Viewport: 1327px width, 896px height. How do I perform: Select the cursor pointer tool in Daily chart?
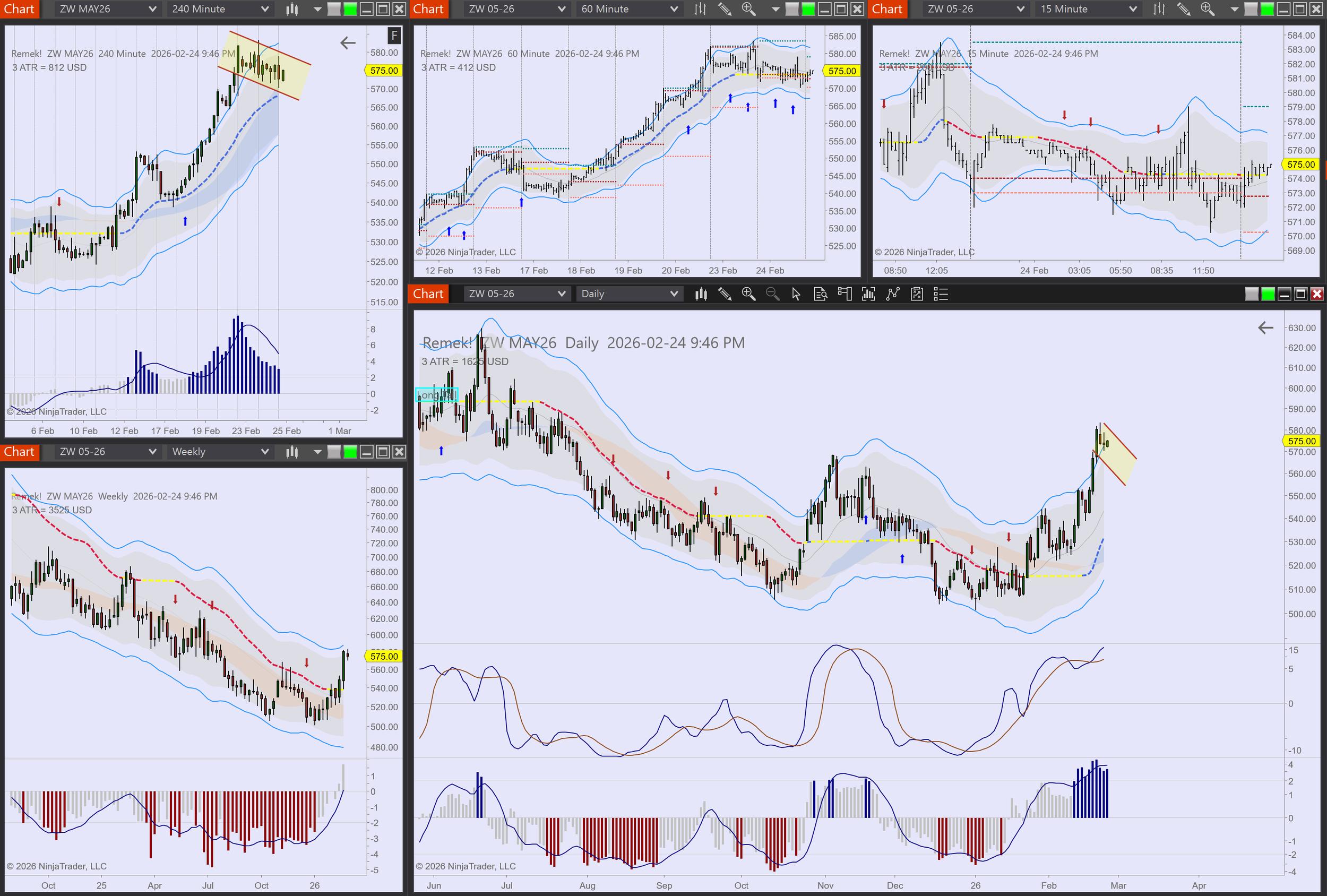click(x=796, y=294)
